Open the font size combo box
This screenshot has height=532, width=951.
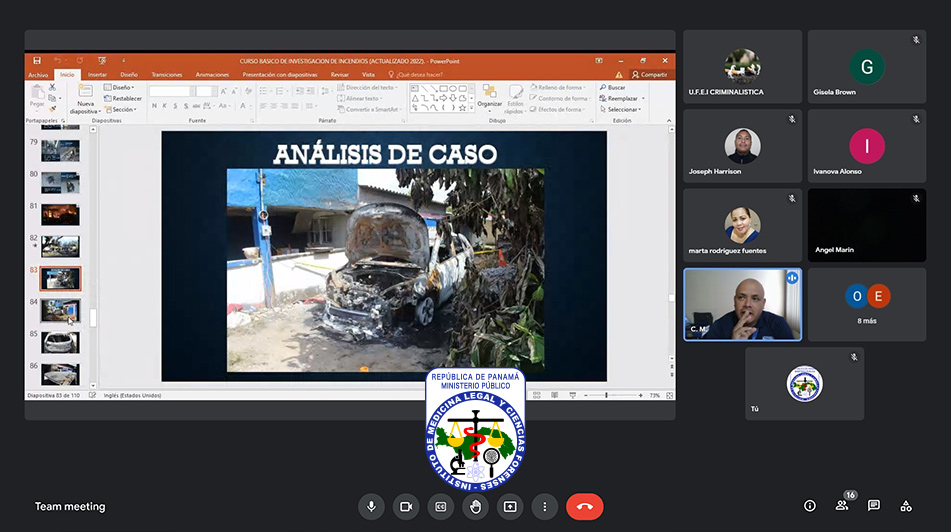pos(206,91)
